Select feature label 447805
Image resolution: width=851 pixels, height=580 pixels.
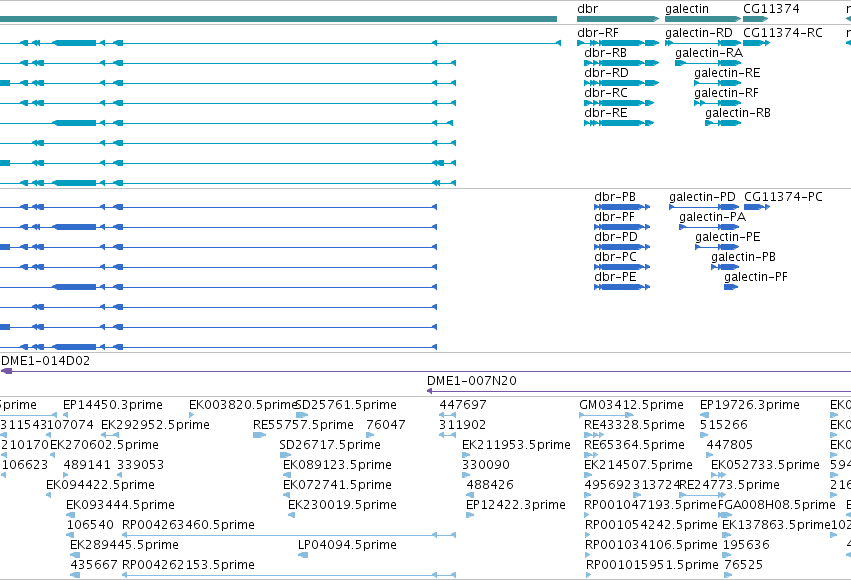(x=729, y=445)
